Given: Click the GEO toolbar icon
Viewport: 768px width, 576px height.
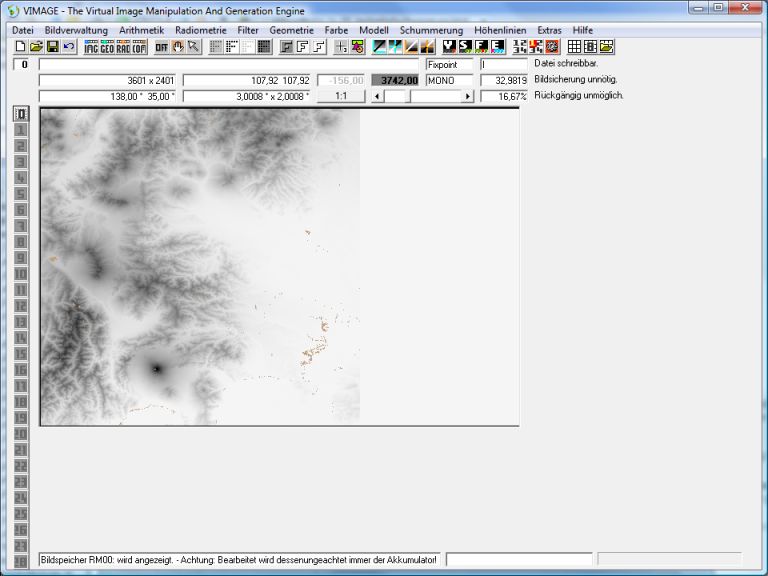Looking at the screenshot, I should coord(107,47).
